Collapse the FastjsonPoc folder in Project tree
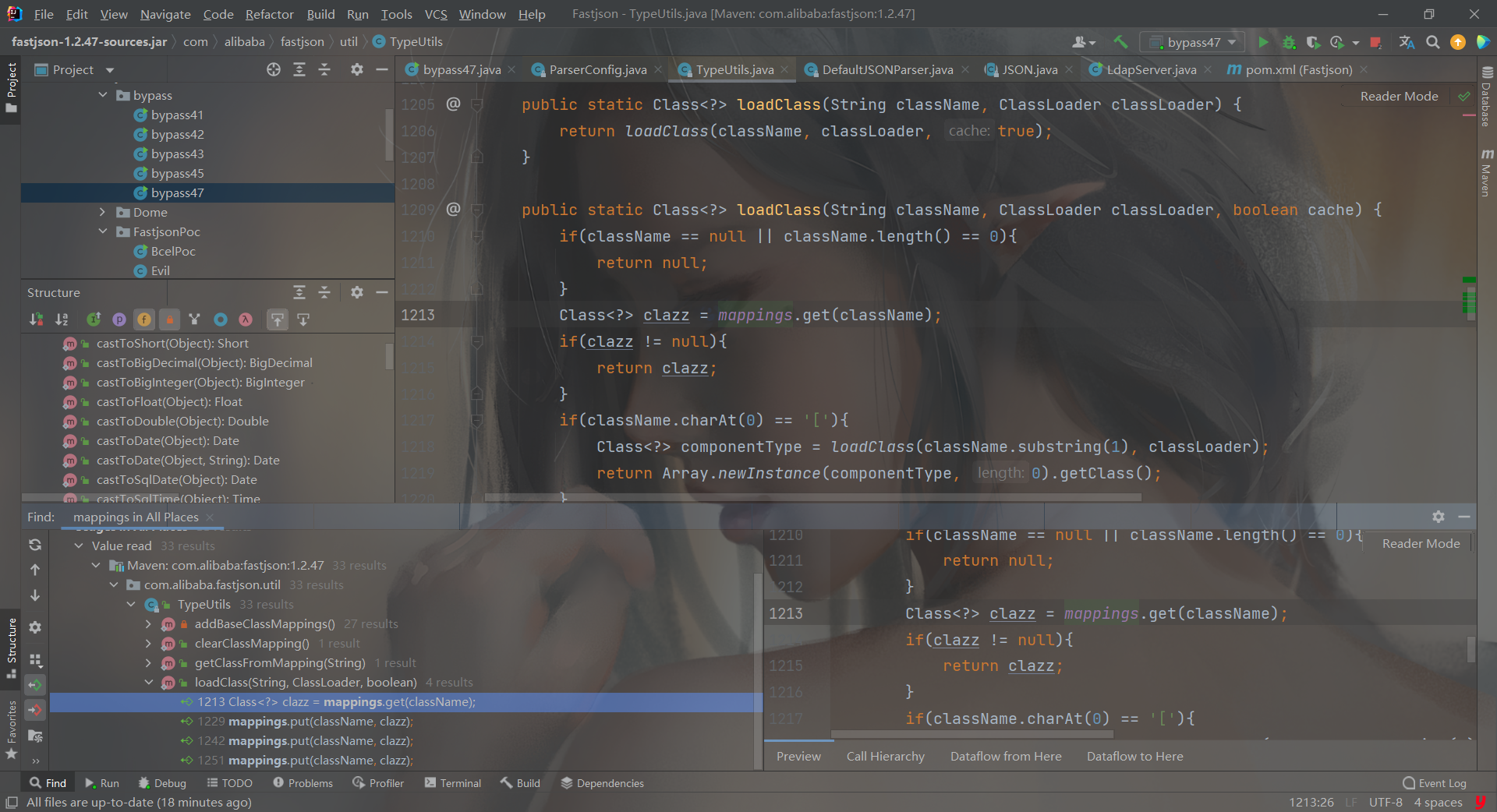The height and width of the screenshot is (812, 1497). pos(103,231)
